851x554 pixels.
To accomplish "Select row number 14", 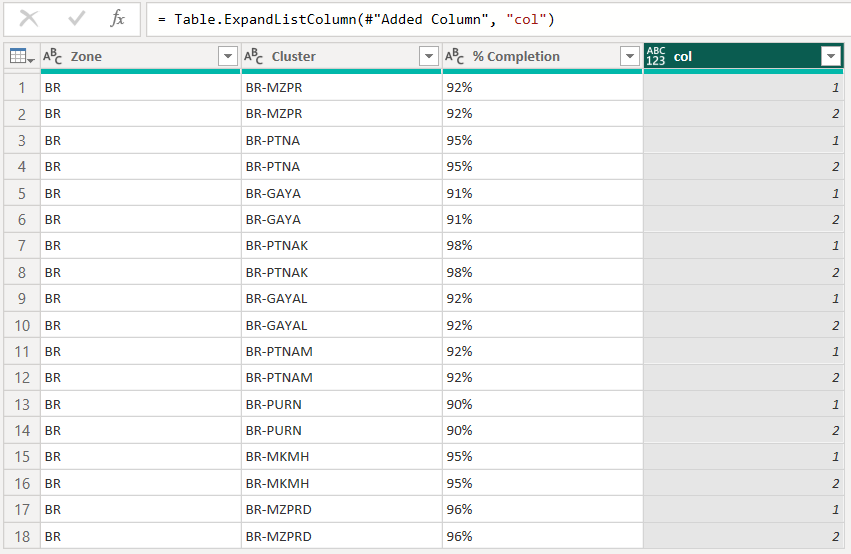I will coord(22,431).
